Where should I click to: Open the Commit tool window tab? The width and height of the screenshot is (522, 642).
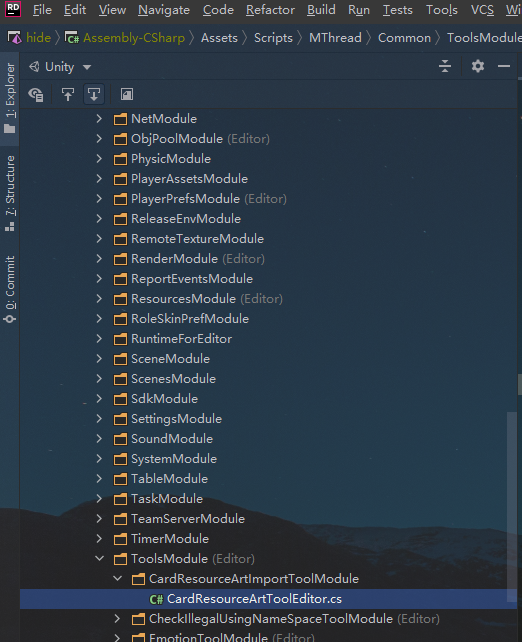(10, 289)
